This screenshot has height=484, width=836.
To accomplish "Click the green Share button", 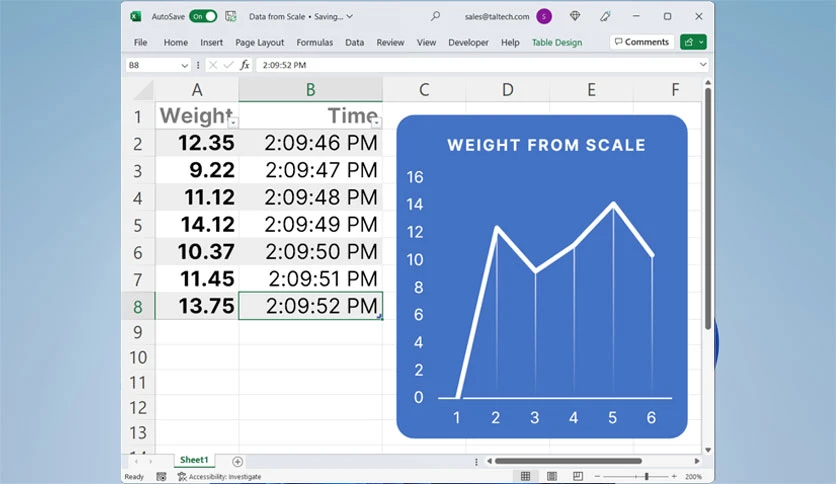I will coord(689,42).
